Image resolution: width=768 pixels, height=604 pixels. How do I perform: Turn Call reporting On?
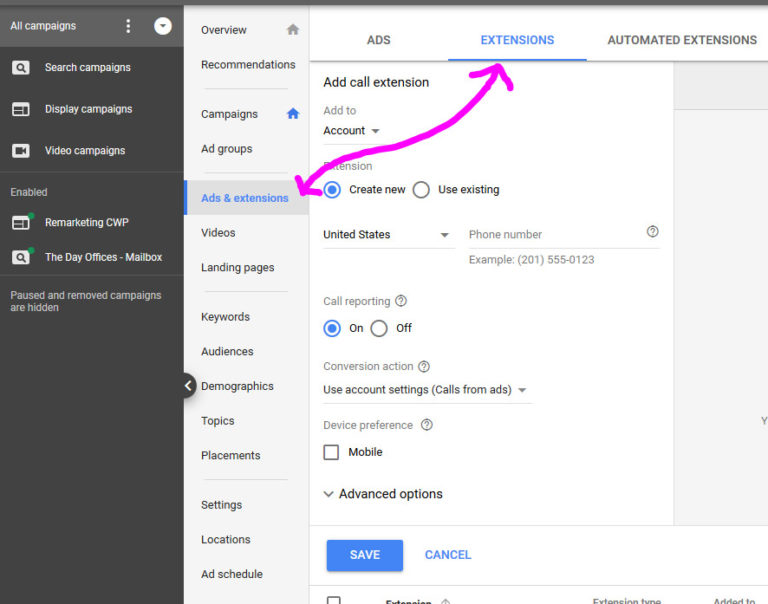click(x=332, y=328)
